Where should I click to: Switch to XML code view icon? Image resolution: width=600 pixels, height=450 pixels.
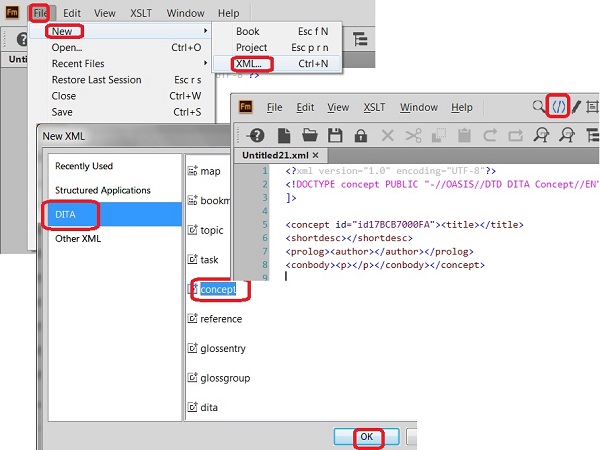point(558,106)
